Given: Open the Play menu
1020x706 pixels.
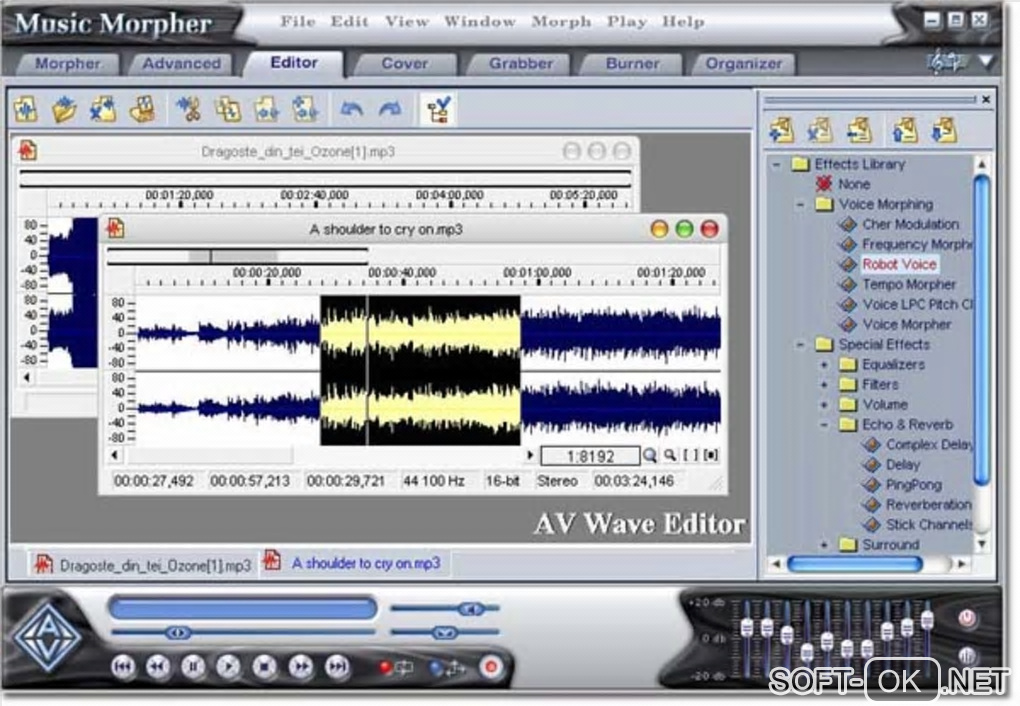Looking at the screenshot, I should pos(626,21).
